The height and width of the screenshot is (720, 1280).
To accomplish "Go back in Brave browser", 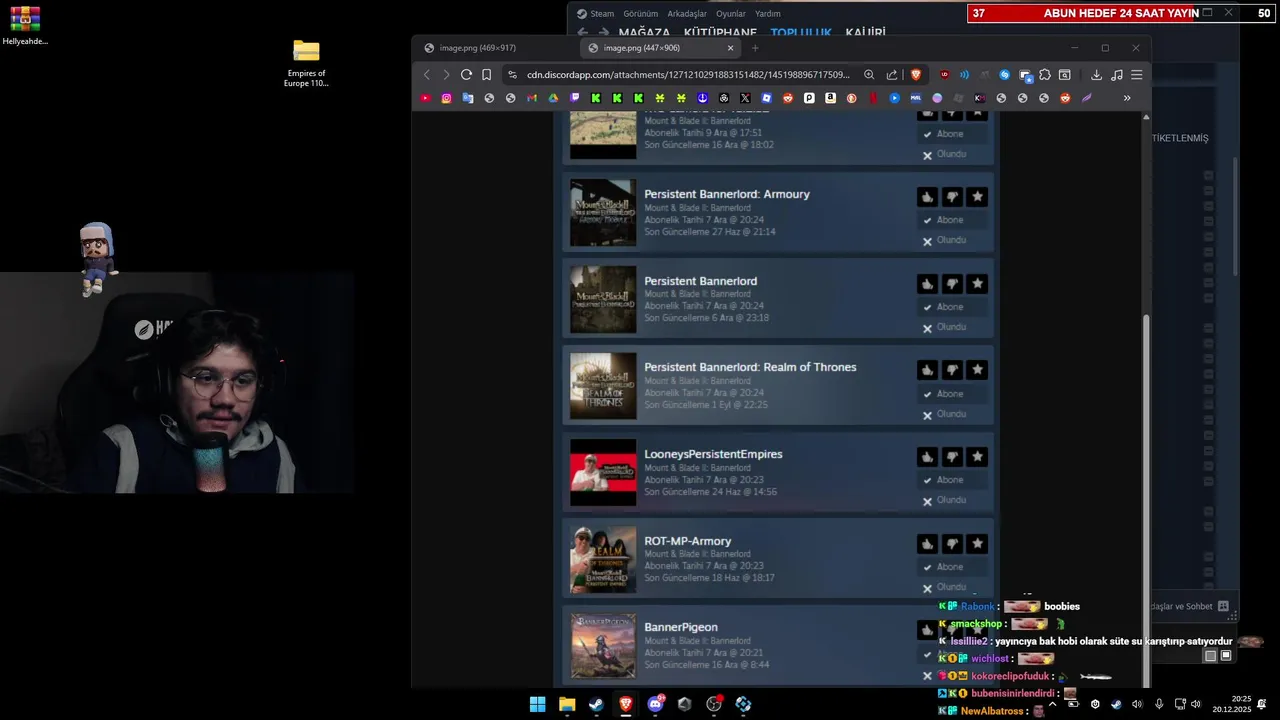I will [x=427, y=75].
